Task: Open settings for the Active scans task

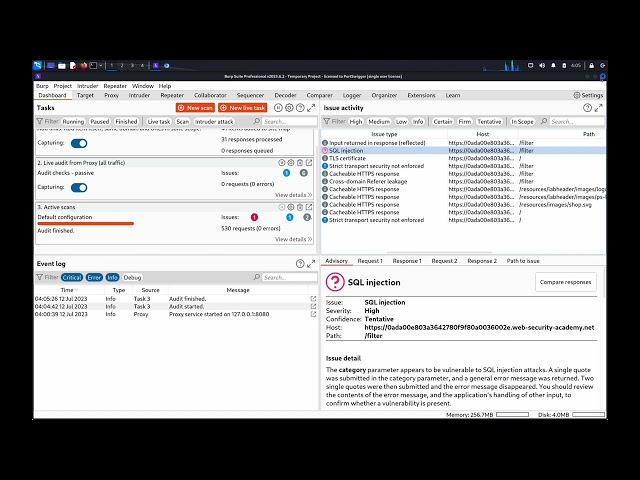Action: (291, 207)
